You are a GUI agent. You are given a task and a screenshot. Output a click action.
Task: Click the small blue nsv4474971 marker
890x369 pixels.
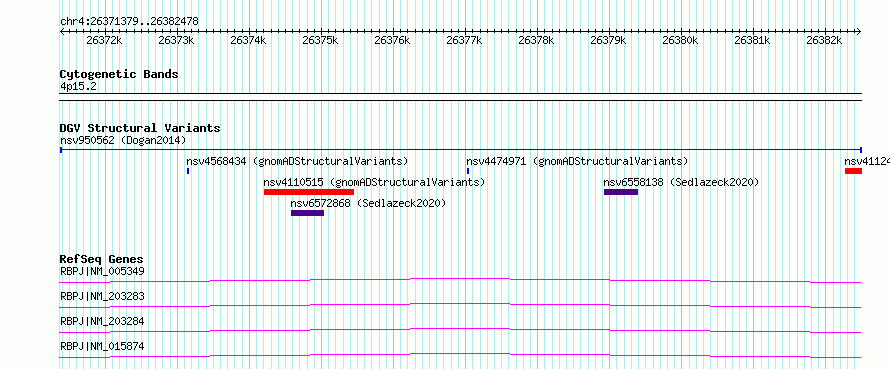pyautogui.click(x=468, y=171)
